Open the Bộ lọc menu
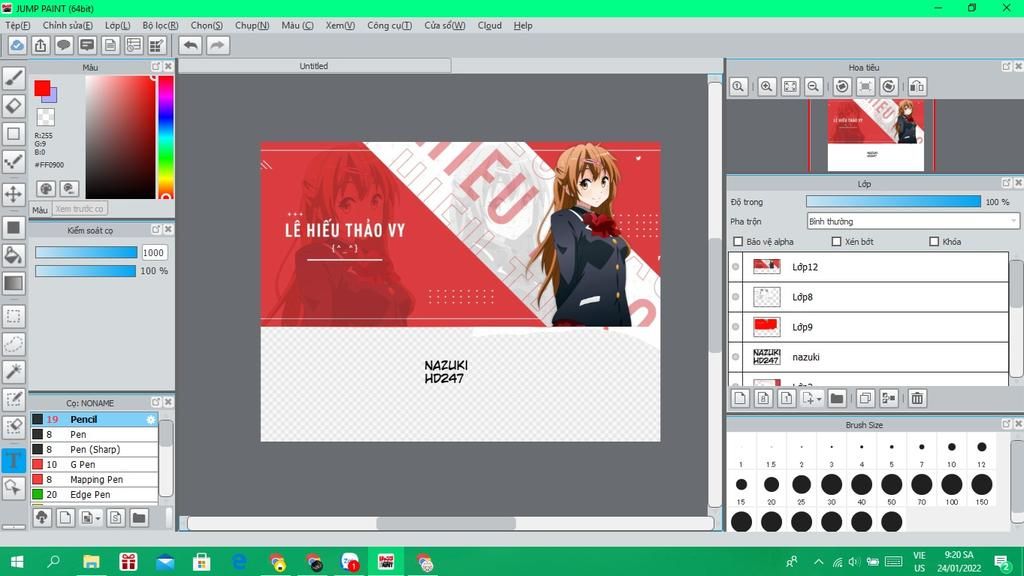 tap(160, 25)
